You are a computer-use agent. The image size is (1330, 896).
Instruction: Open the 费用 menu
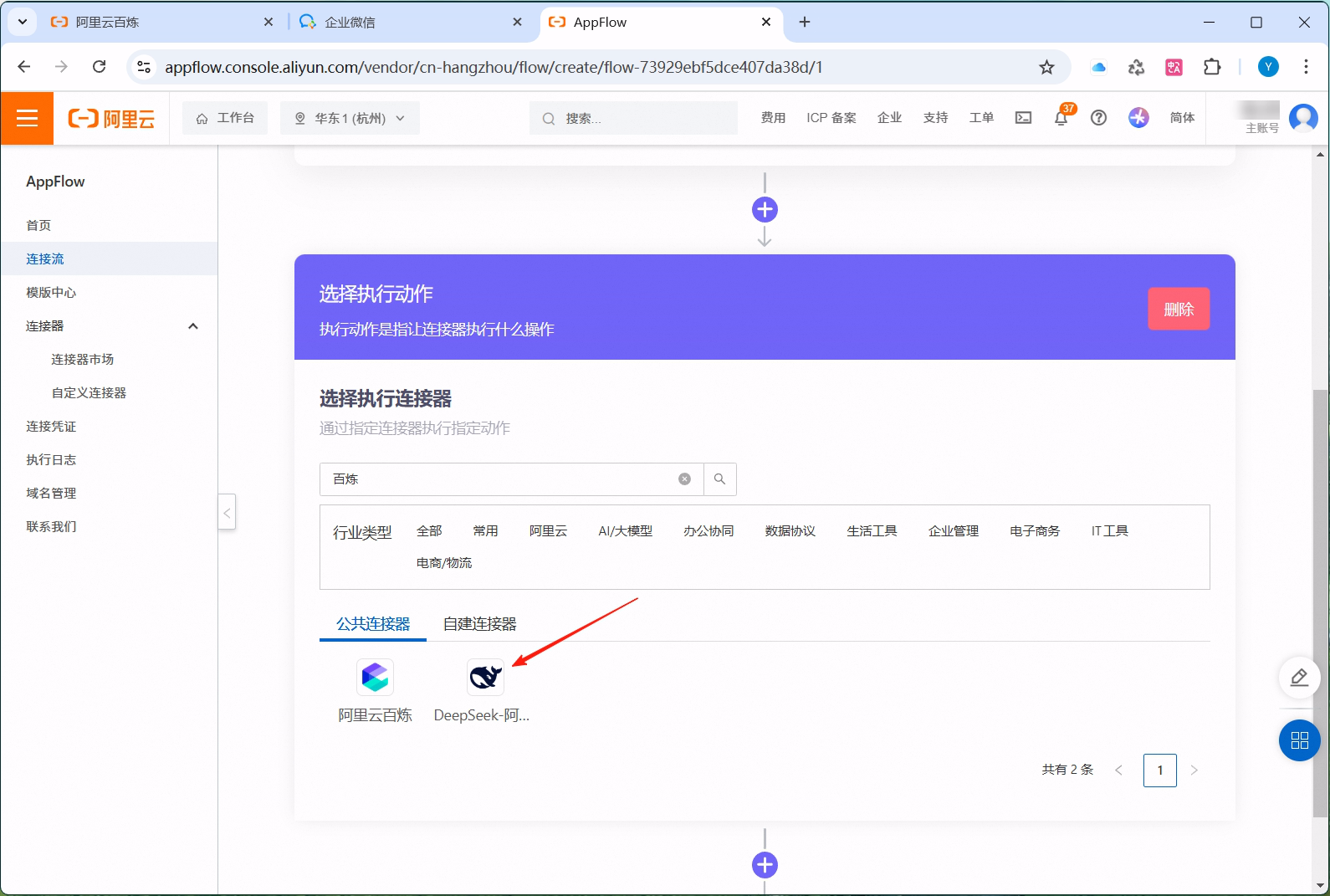773,118
